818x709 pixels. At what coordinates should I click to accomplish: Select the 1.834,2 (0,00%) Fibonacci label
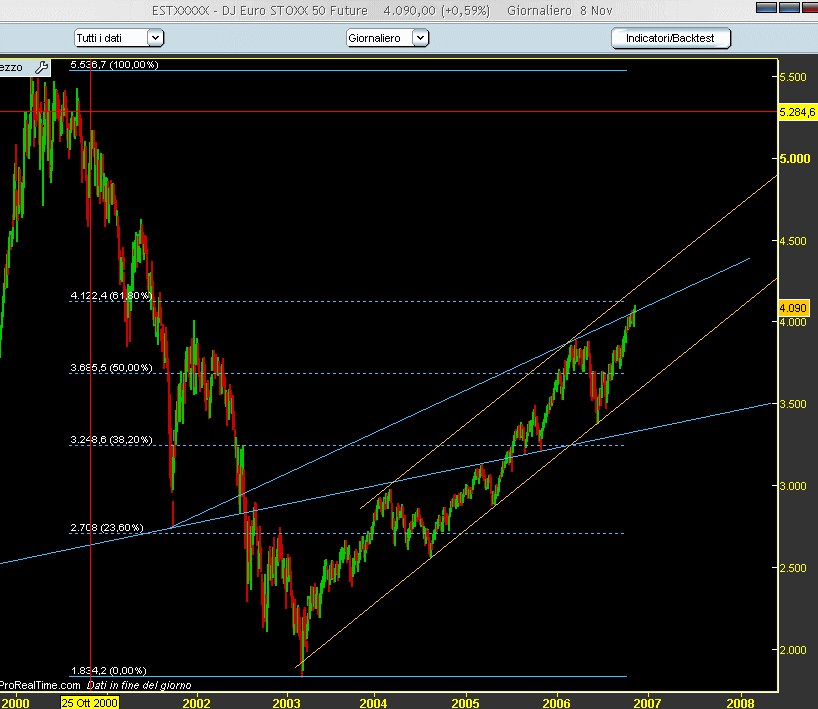click(x=109, y=670)
